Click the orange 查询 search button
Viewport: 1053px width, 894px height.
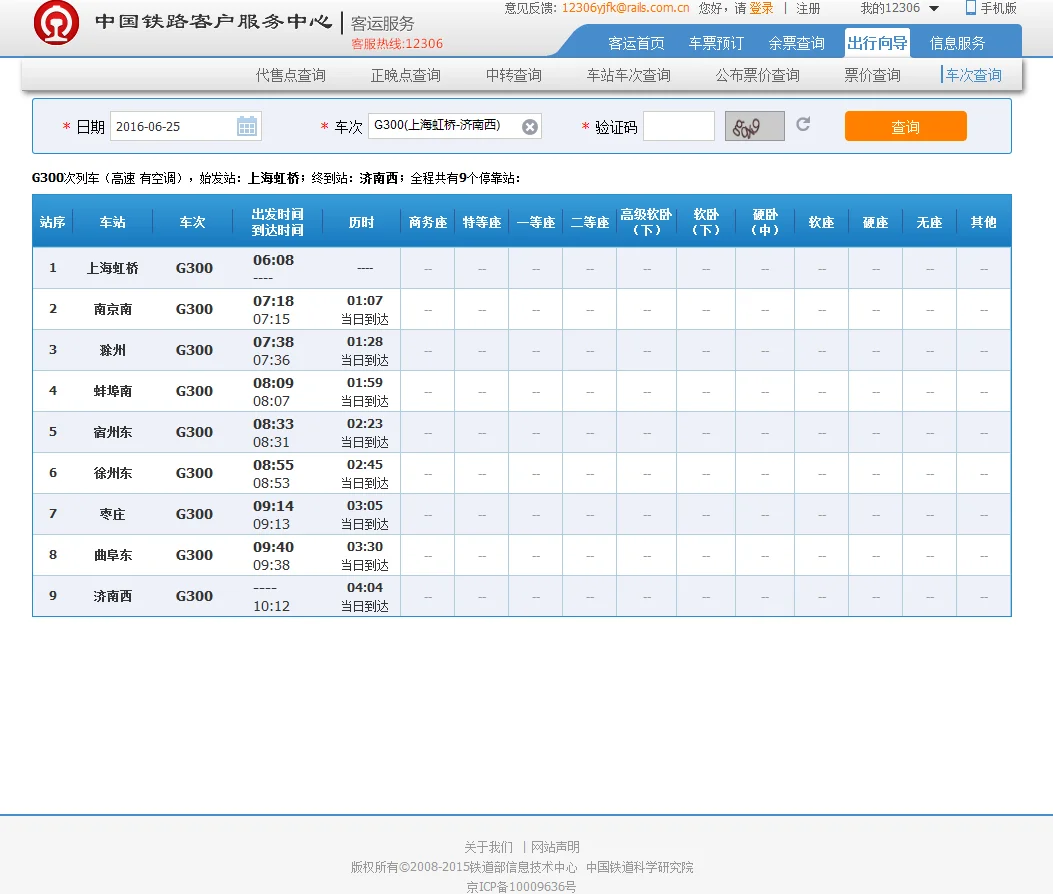pos(904,126)
